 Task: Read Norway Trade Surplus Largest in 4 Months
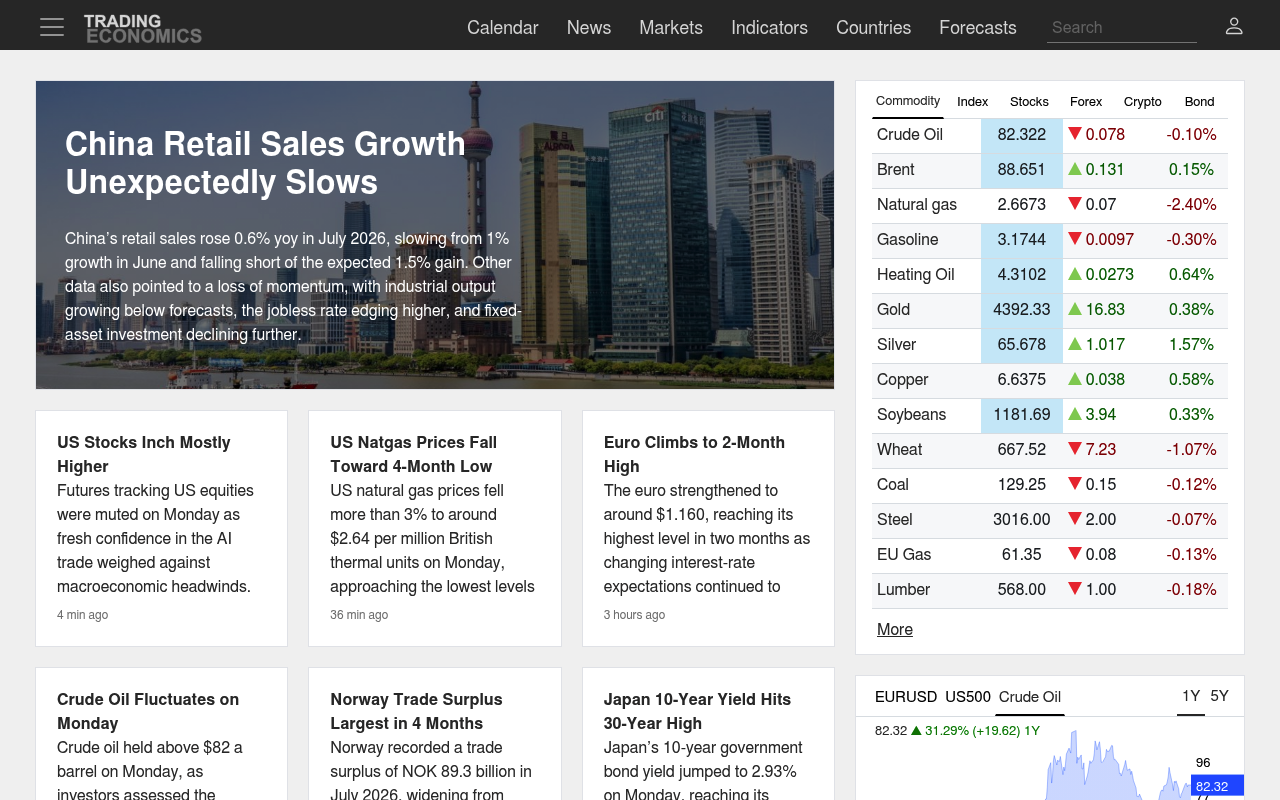(416, 711)
